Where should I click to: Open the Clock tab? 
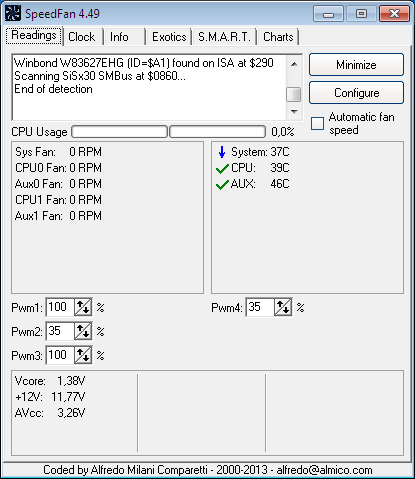[x=82, y=37]
